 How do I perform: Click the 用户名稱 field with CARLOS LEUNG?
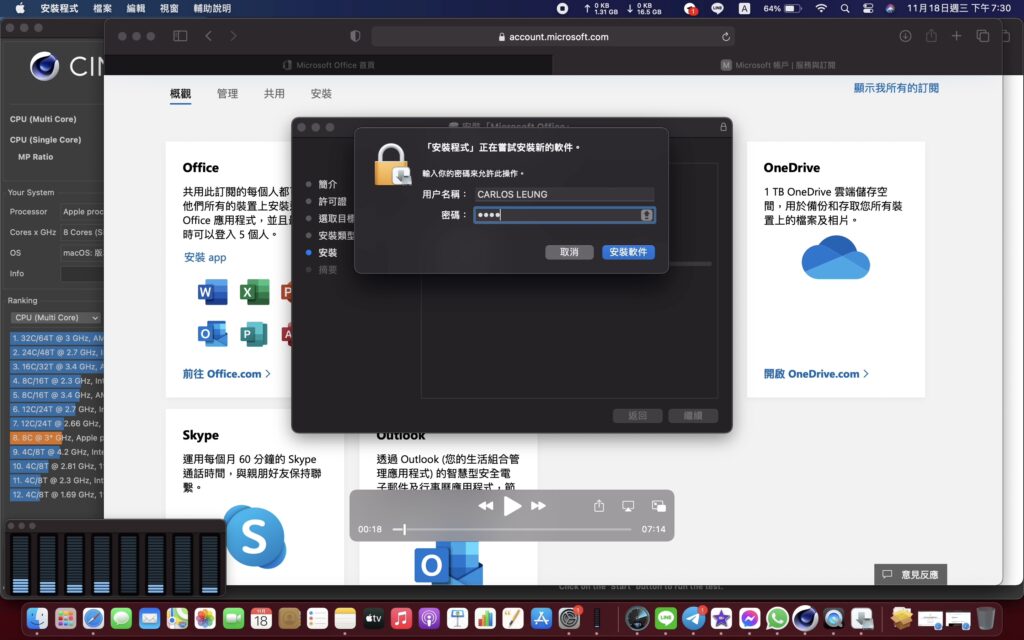pyautogui.click(x=564, y=194)
